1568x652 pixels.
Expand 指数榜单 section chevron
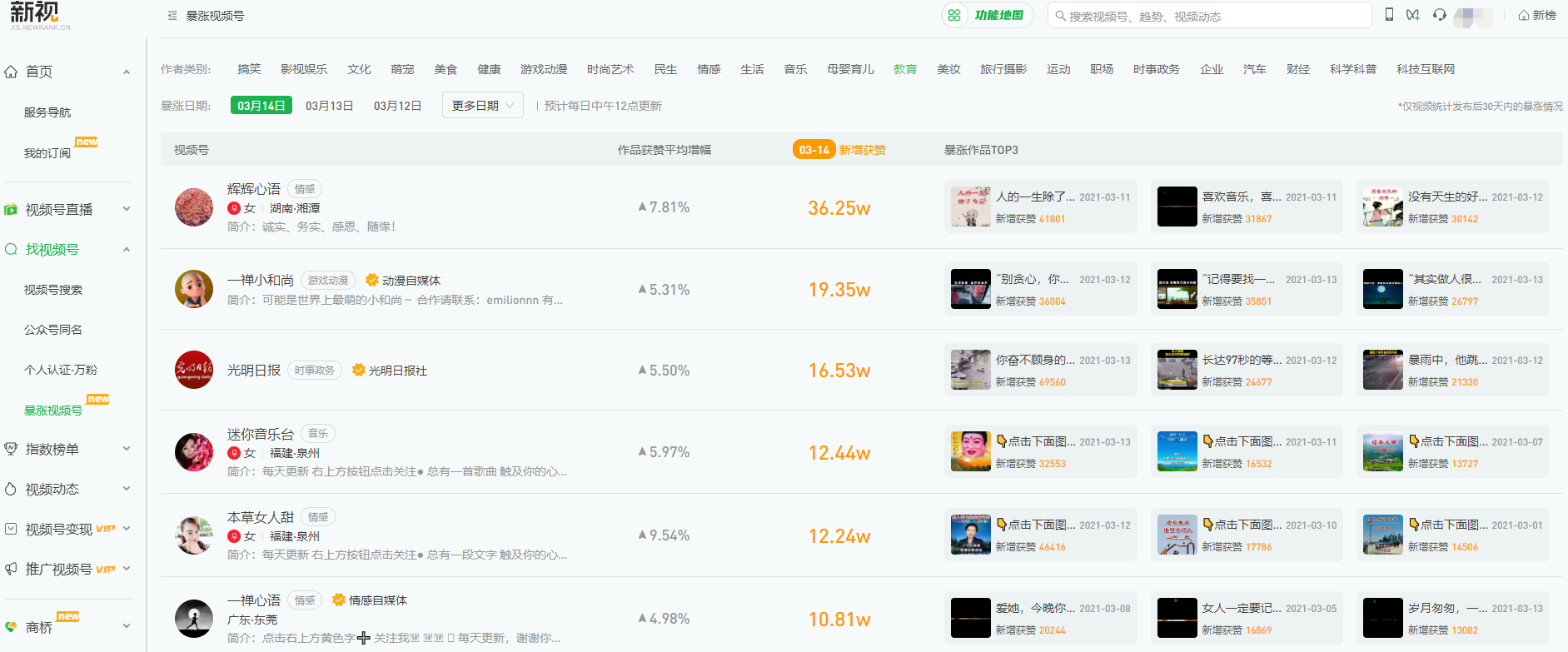[x=127, y=449]
